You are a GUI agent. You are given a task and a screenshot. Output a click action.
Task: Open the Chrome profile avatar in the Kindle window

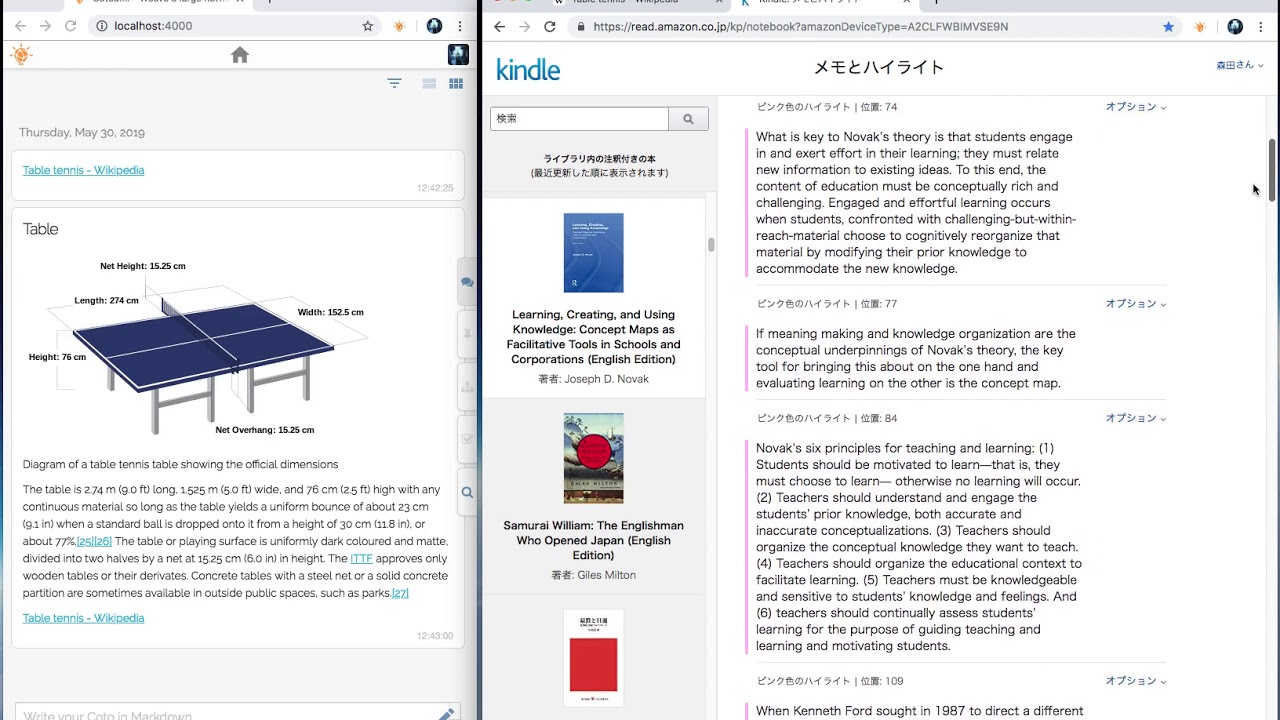[1235, 27]
